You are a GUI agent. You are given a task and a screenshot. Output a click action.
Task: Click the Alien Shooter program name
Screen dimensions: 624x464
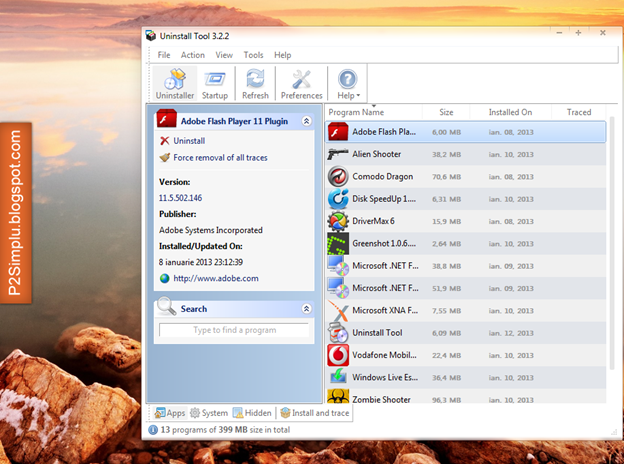click(376, 154)
